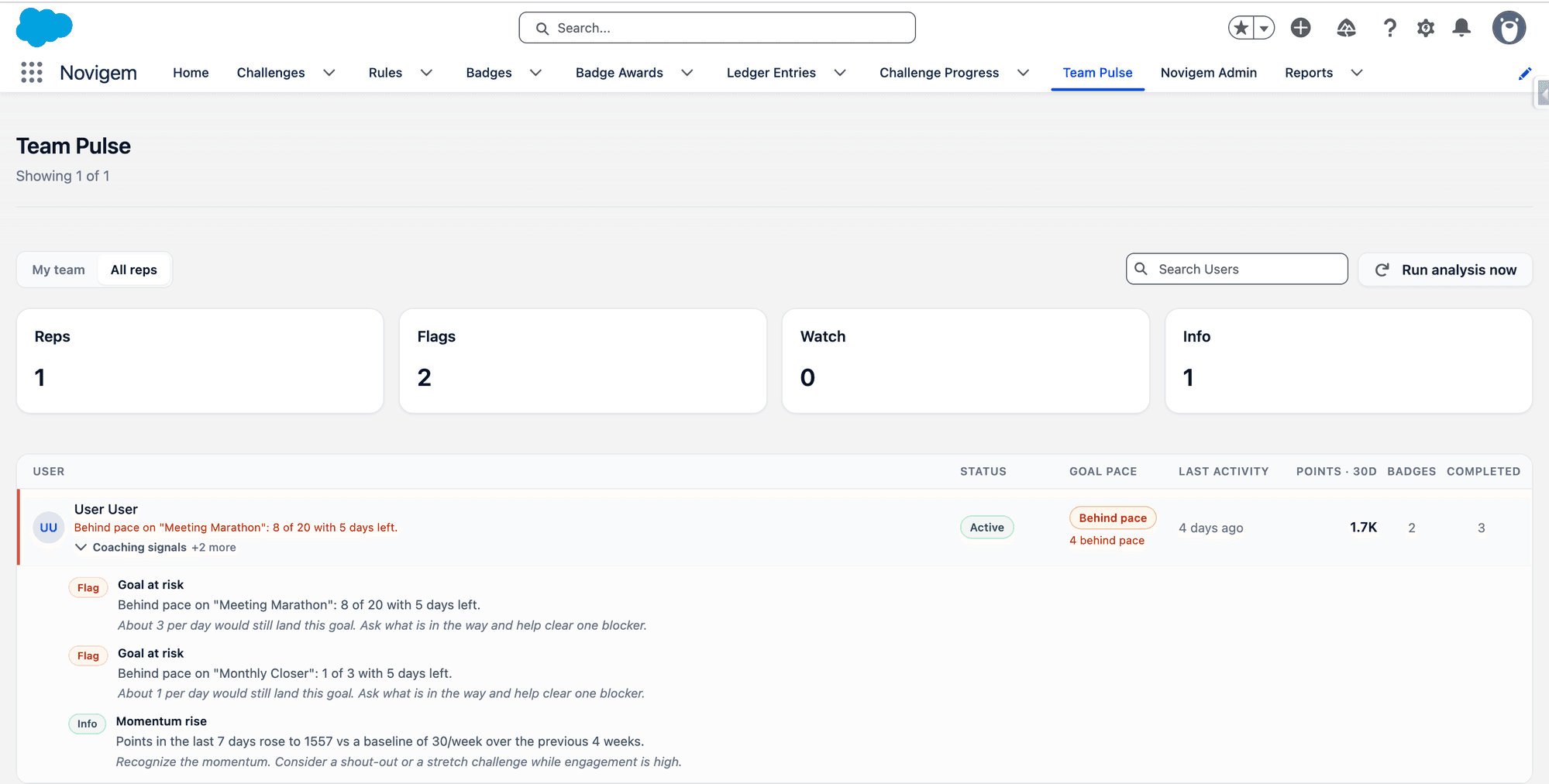Click the LAST ACTIVITY column header
The width and height of the screenshot is (1549, 784).
click(1224, 471)
